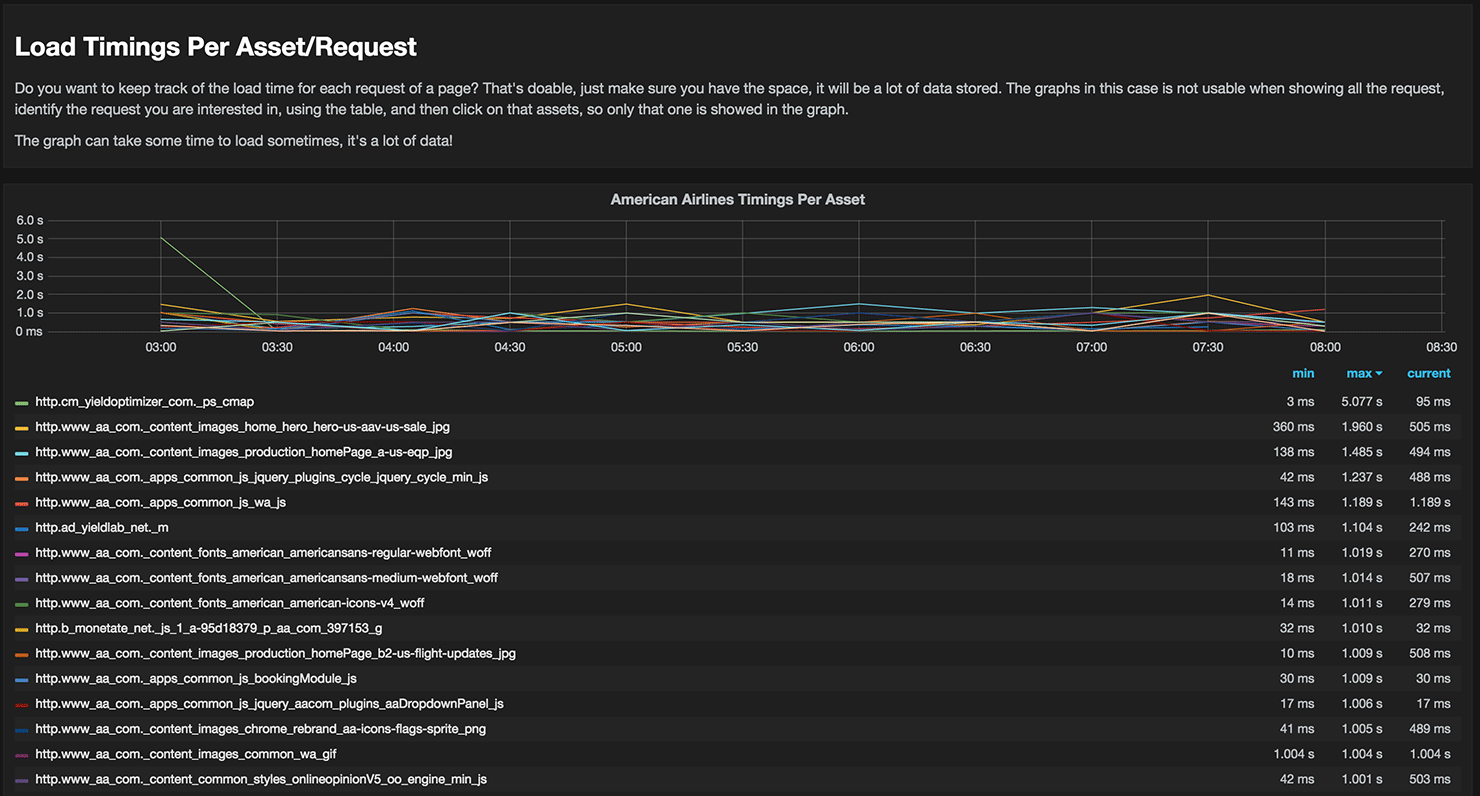Click the 95 ms current value for yieldoptimizer
The height and width of the screenshot is (796, 1480).
click(1432, 402)
